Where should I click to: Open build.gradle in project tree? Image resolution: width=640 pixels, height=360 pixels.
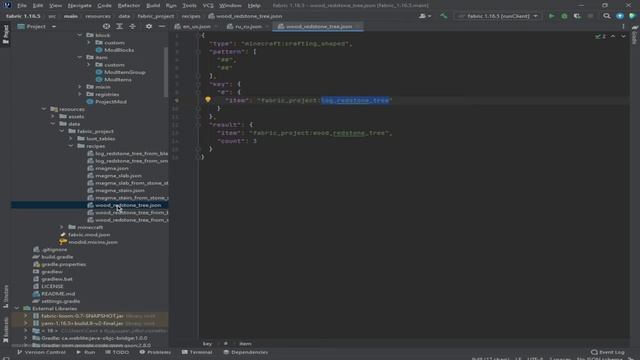coord(57,257)
